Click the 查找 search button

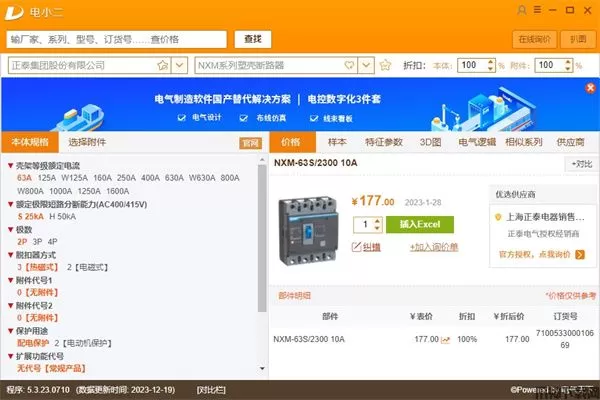tap(253, 39)
